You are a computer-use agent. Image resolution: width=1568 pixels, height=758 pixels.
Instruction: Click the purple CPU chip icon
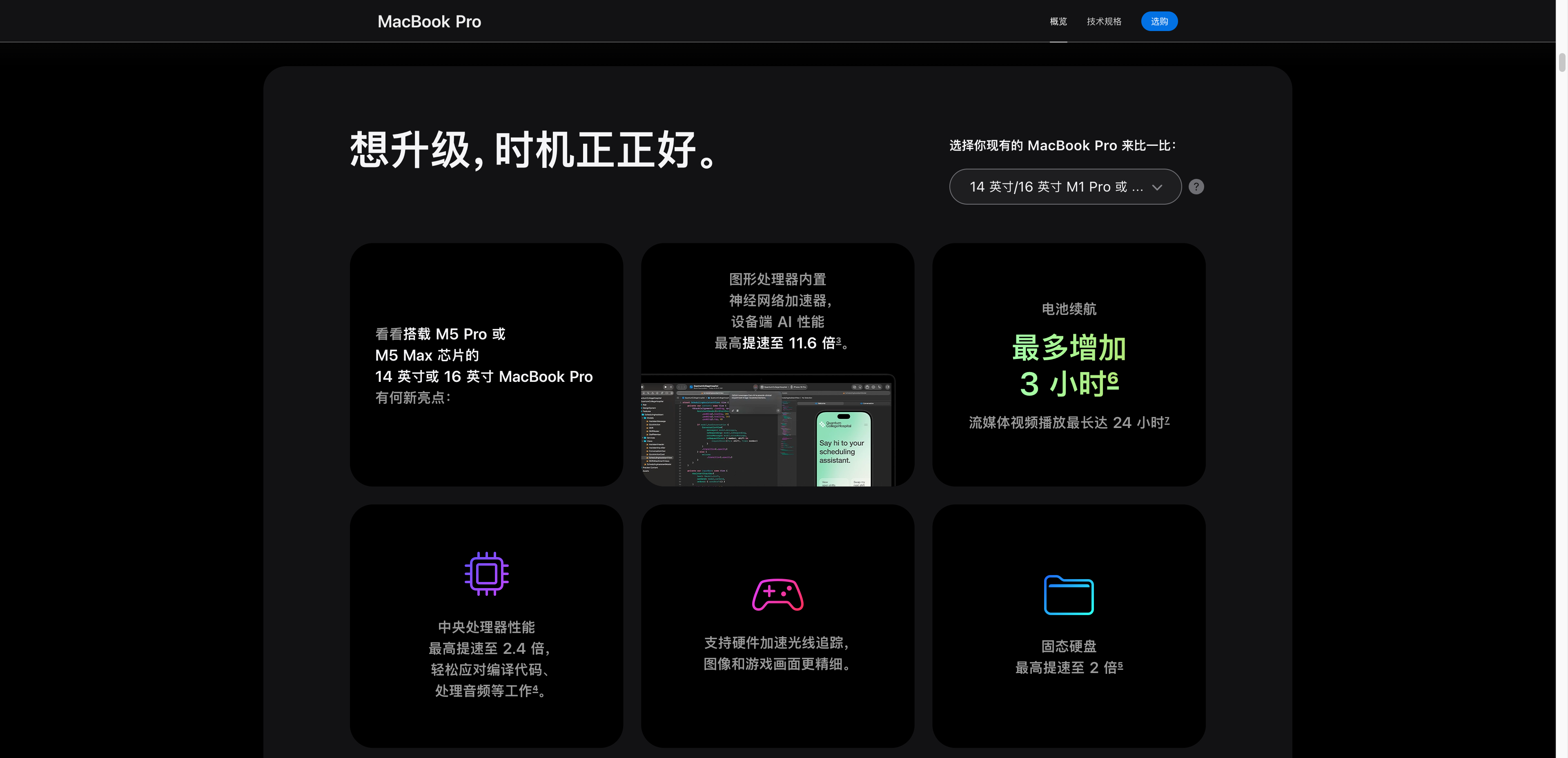click(x=486, y=573)
